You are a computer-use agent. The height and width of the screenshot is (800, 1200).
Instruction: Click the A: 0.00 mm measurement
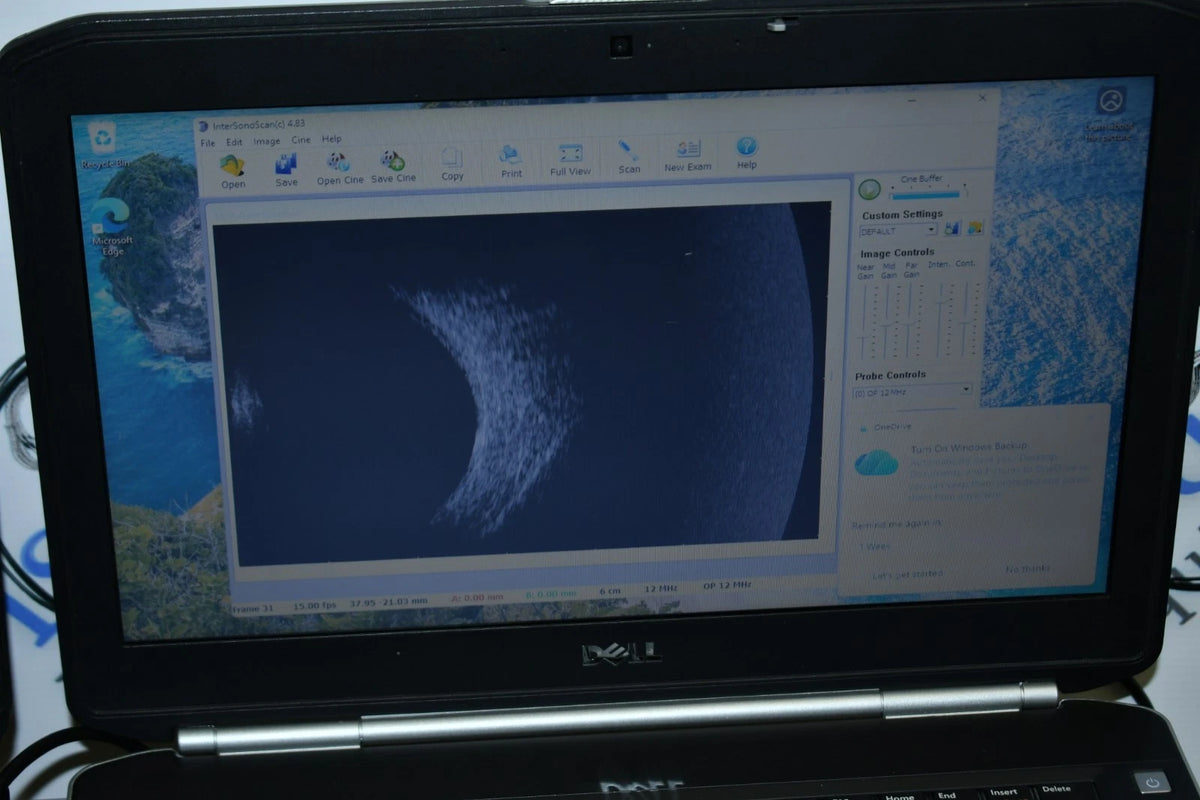click(x=475, y=597)
